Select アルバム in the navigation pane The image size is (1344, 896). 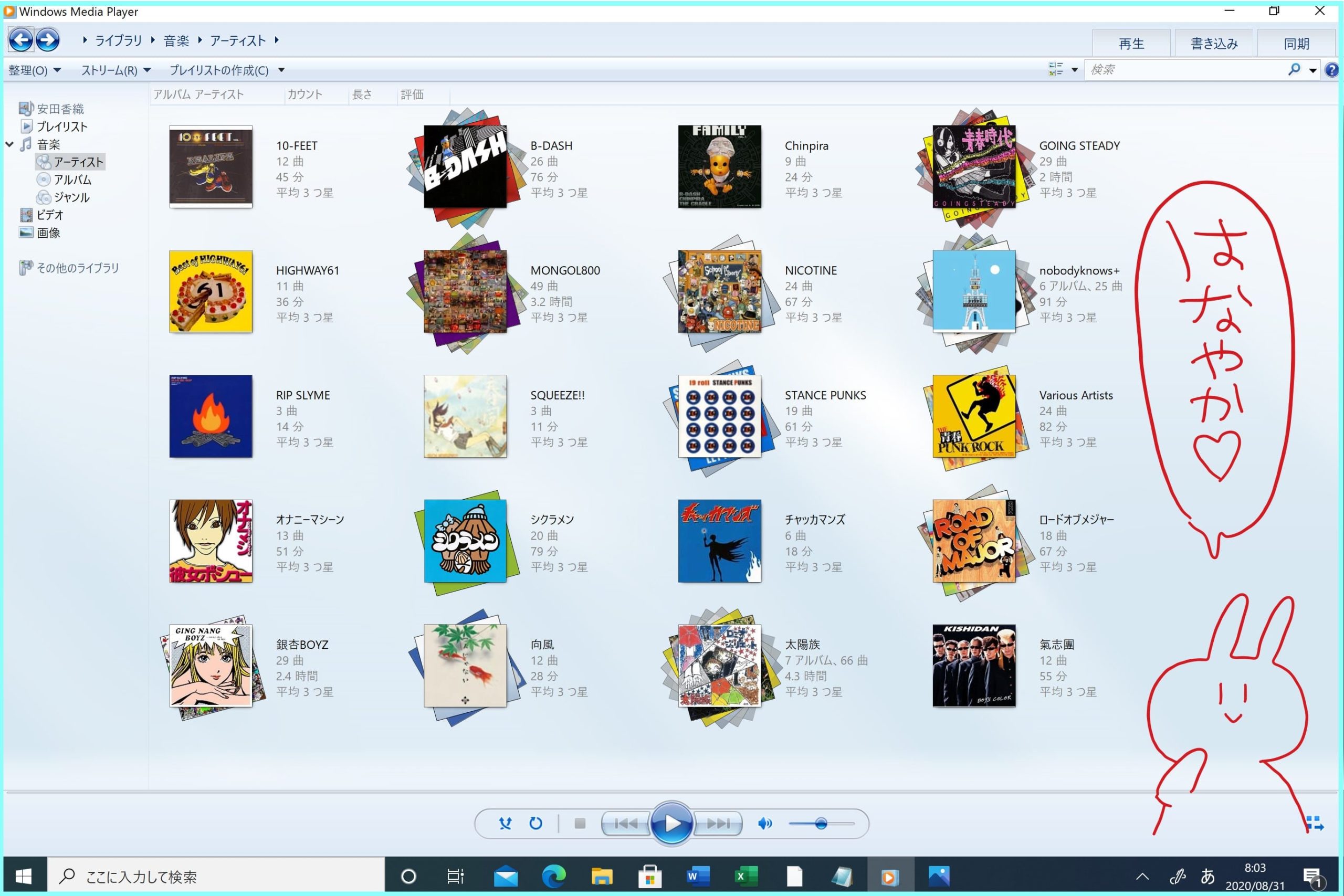(x=72, y=180)
